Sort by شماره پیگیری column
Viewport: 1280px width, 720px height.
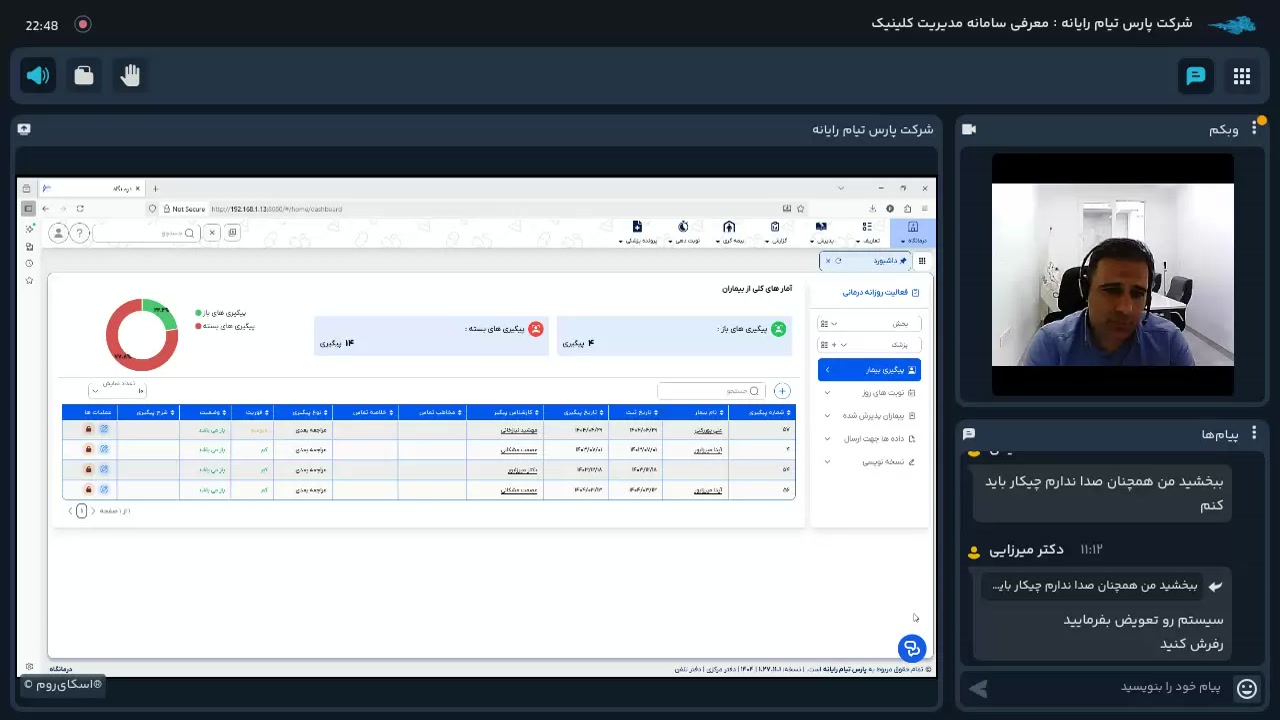(762, 412)
